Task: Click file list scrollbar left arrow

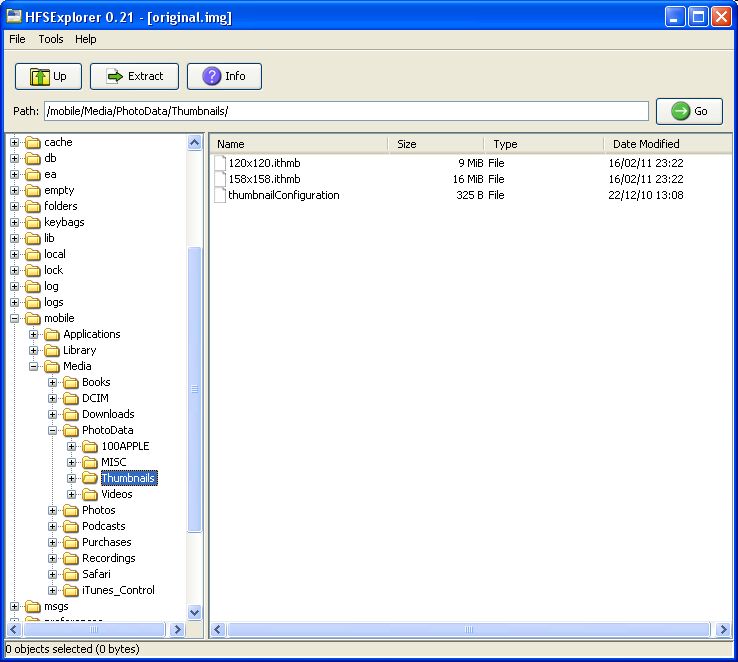Action: tap(217, 630)
